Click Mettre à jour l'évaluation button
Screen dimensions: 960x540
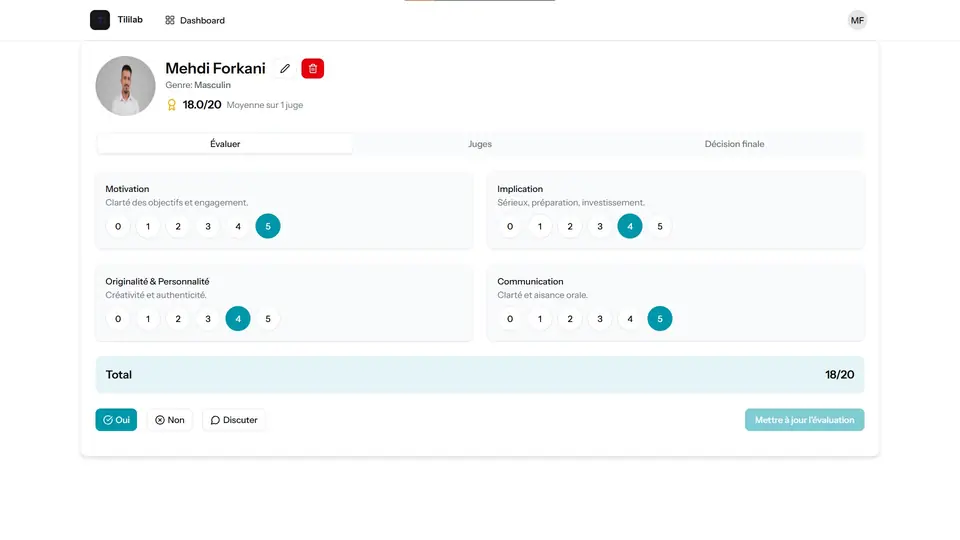804,420
